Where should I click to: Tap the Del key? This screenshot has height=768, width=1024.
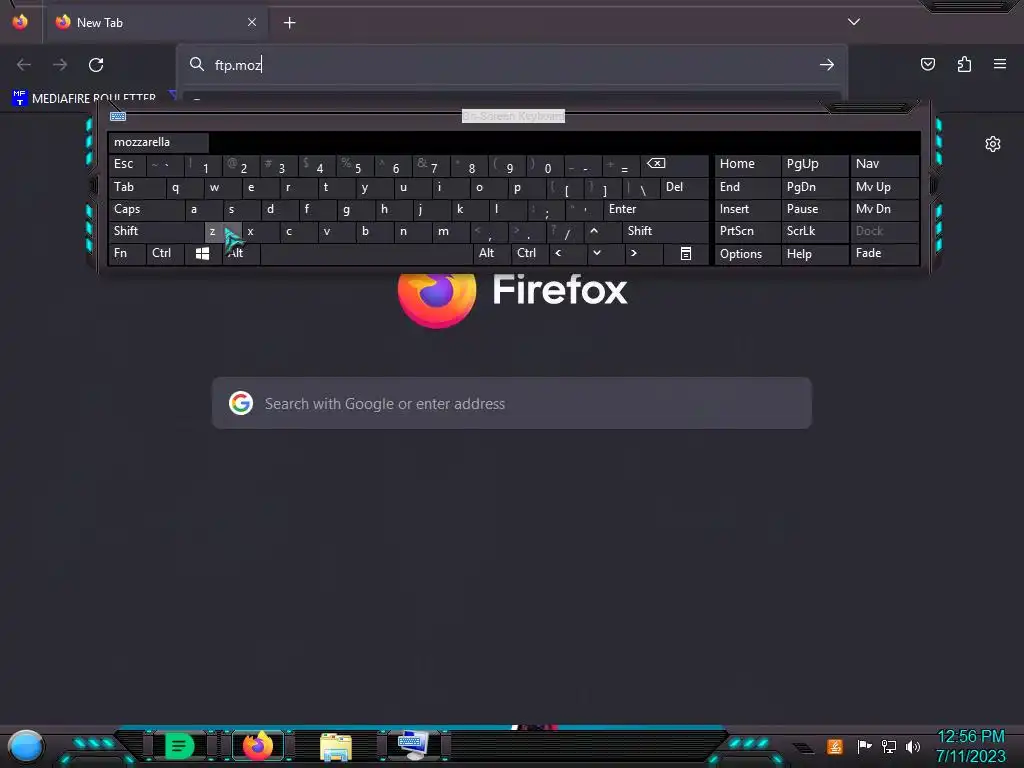684,187
